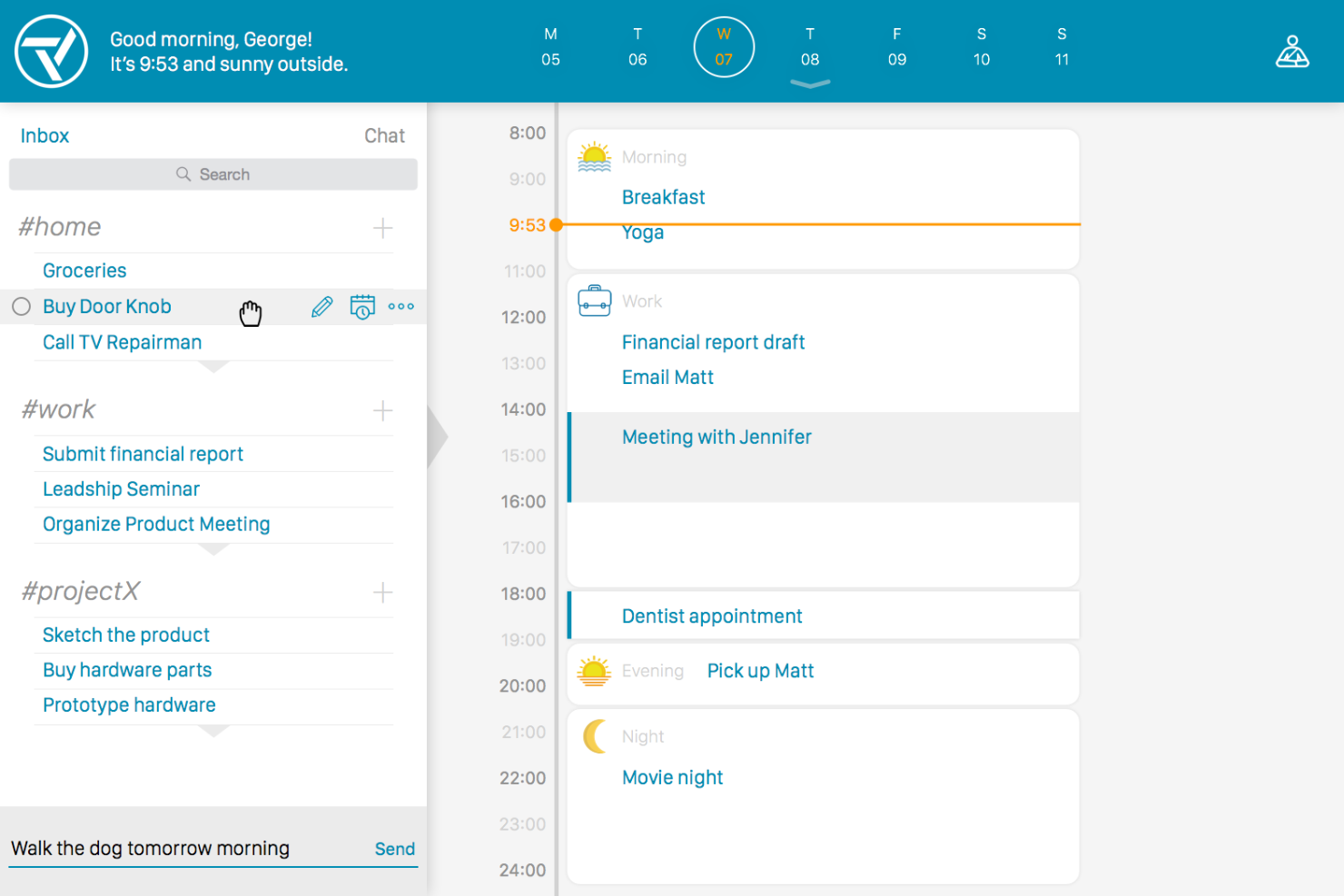Image resolution: width=1344 pixels, height=896 pixels.
Task: Click the app logo checkmark icon
Action: pos(52,52)
